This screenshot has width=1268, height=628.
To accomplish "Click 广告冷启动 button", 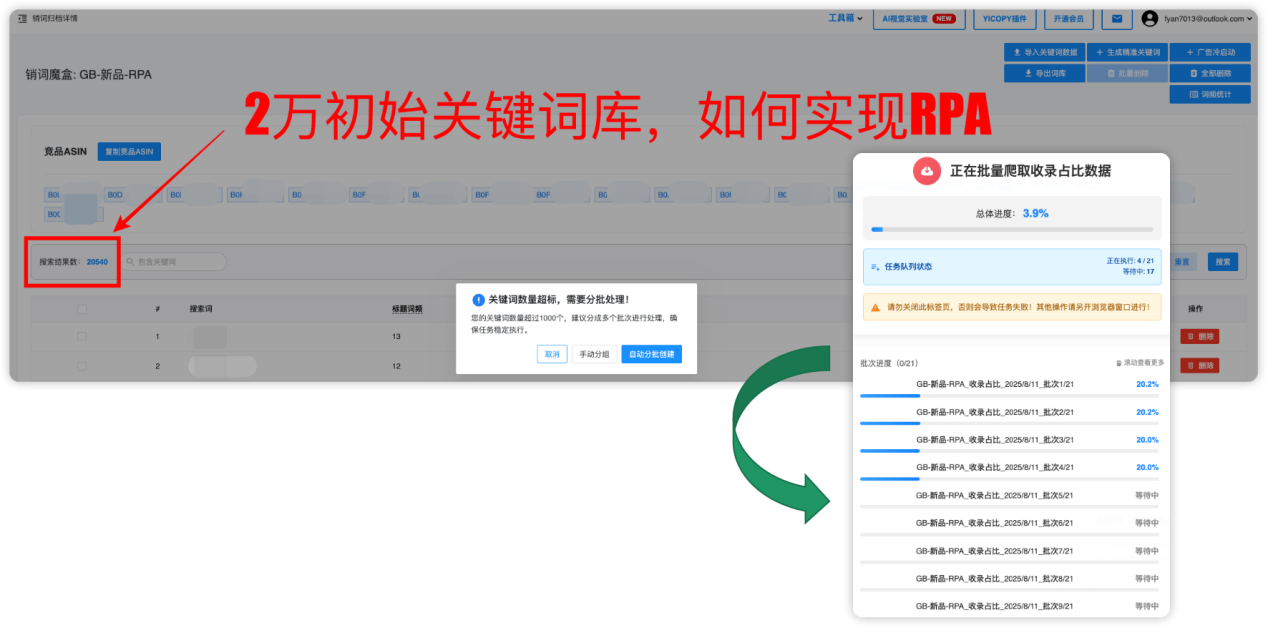I will (1210, 52).
